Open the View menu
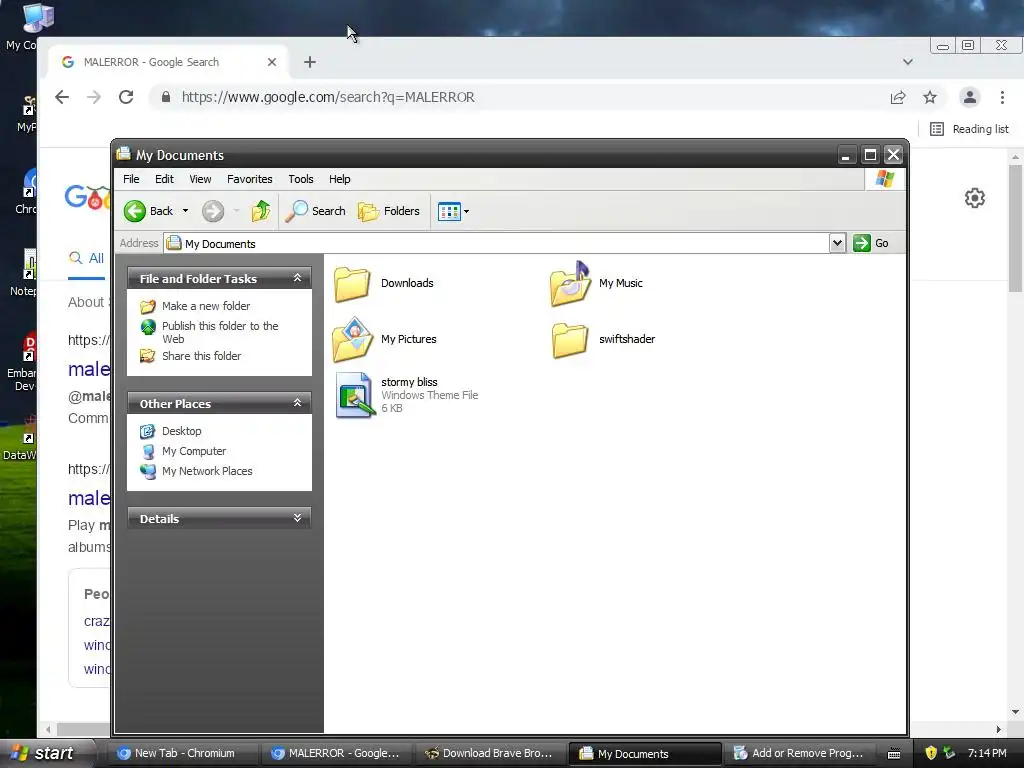The height and width of the screenshot is (768, 1024). 200,179
